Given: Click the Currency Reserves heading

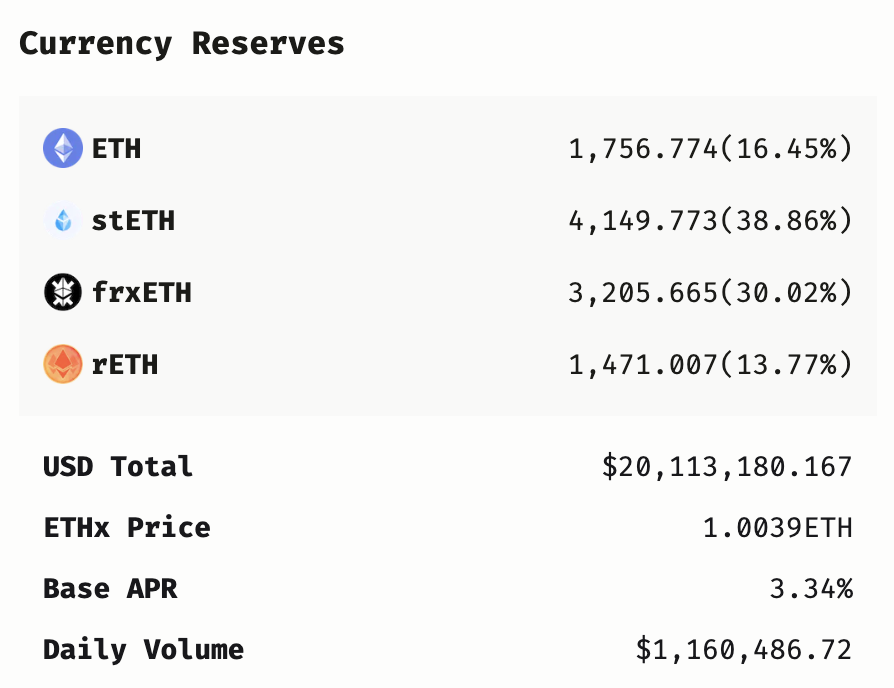Looking at the screenshot, I should coord(182,44).
